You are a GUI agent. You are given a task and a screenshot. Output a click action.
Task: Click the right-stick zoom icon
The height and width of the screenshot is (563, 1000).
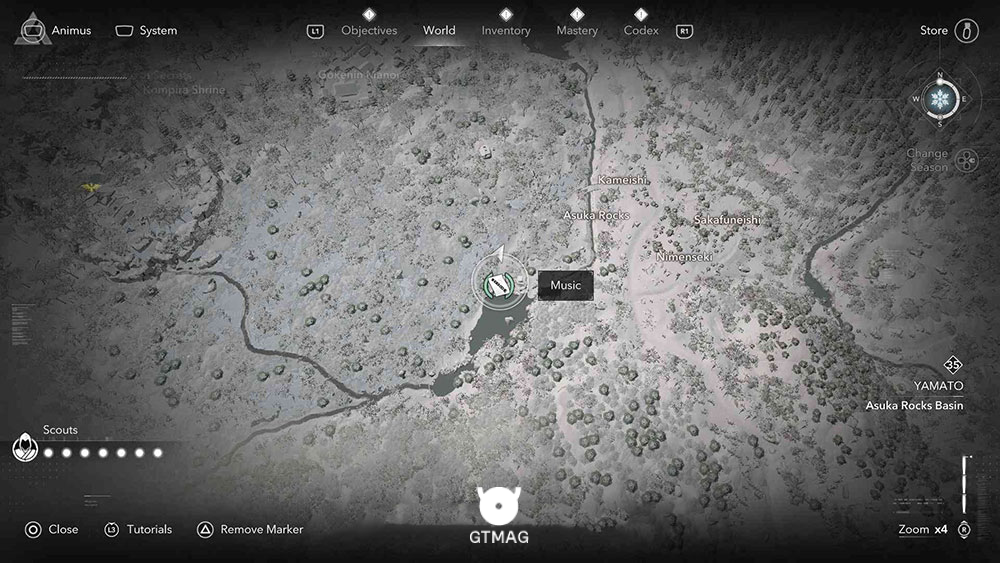(964, 530)
